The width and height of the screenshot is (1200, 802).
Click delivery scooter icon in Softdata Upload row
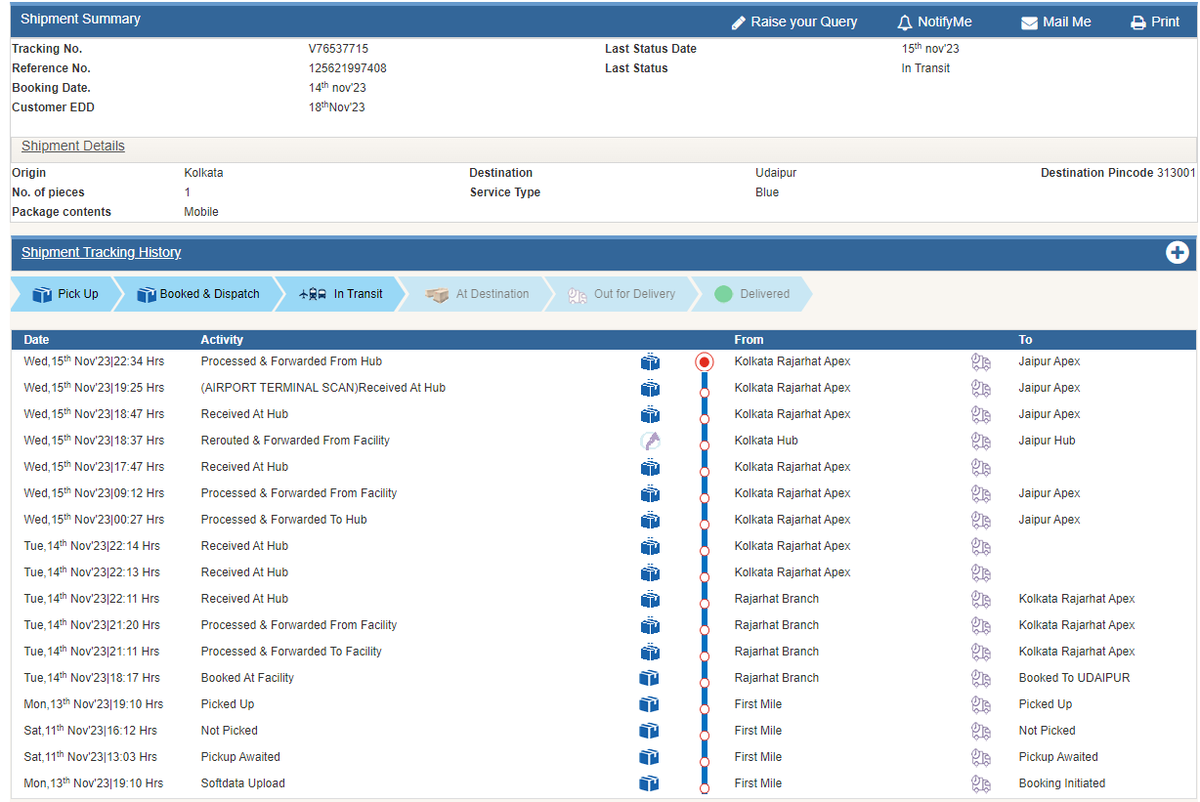point(981,784)
